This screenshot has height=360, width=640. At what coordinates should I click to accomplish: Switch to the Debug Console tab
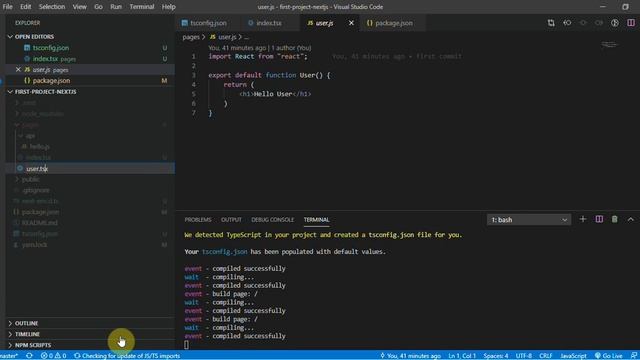point(272,220)
